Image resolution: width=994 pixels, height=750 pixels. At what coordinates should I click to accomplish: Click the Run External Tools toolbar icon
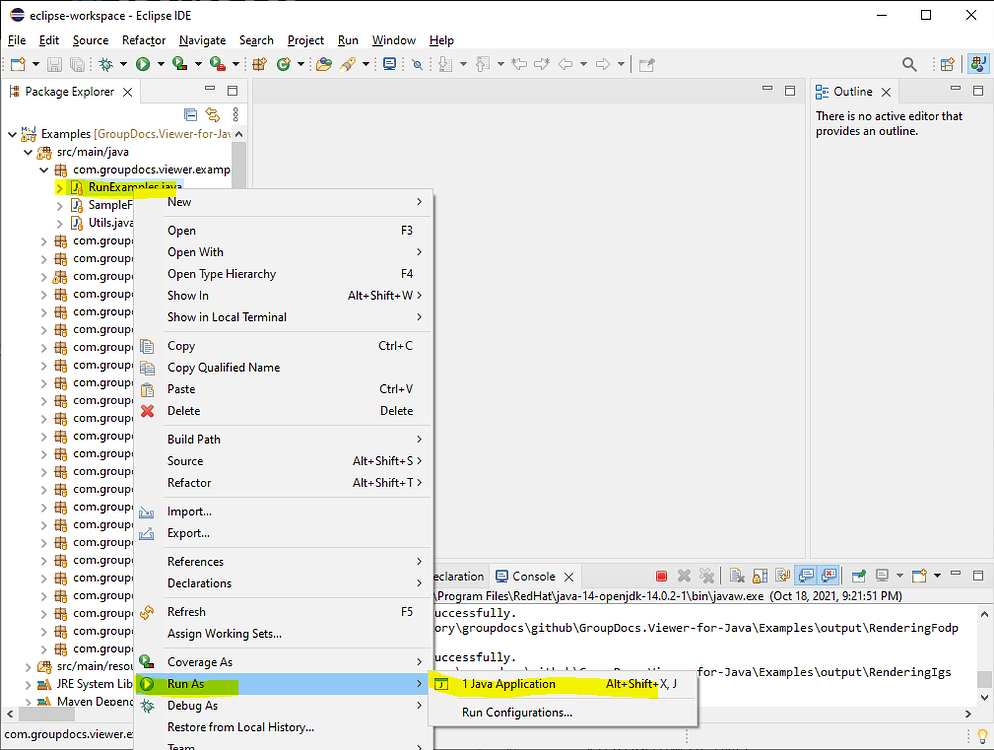pyautogui.click(x=217, y=64)
